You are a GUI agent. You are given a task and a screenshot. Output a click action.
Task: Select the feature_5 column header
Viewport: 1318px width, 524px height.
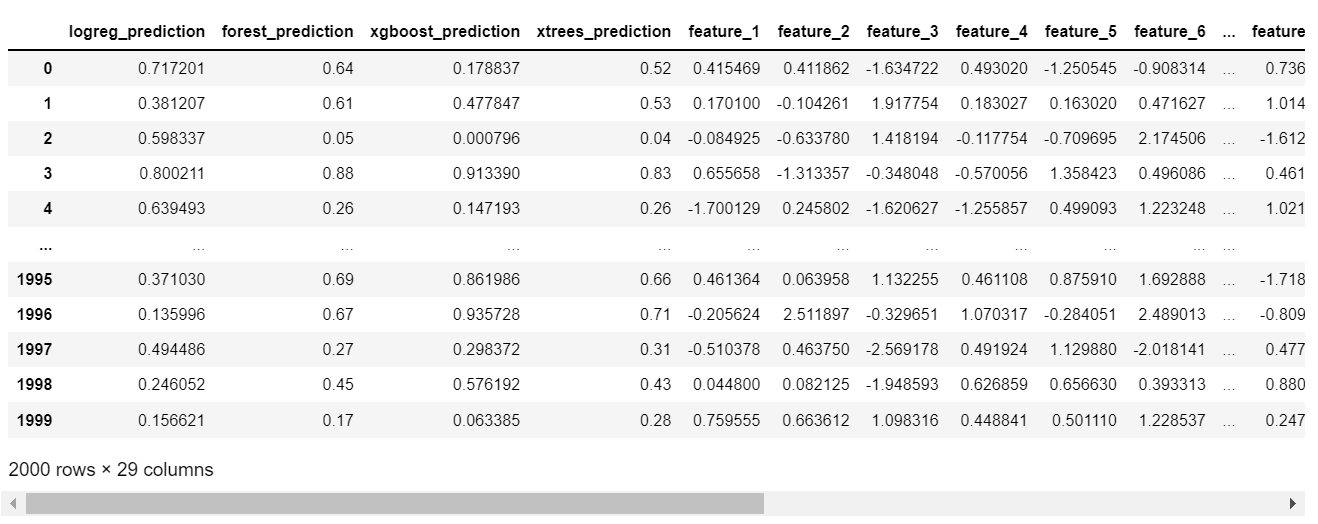(1081, 31)
